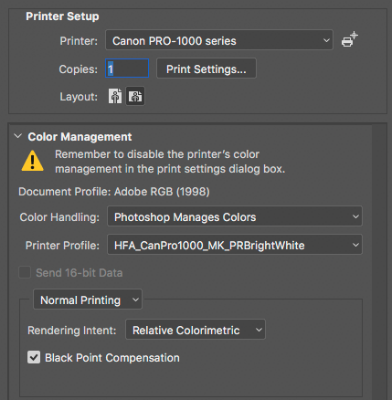Click the Document Profile Adobe RGB text
This screenshot has height=400, width=392.
pyautogui.click(x=114, y=192)
